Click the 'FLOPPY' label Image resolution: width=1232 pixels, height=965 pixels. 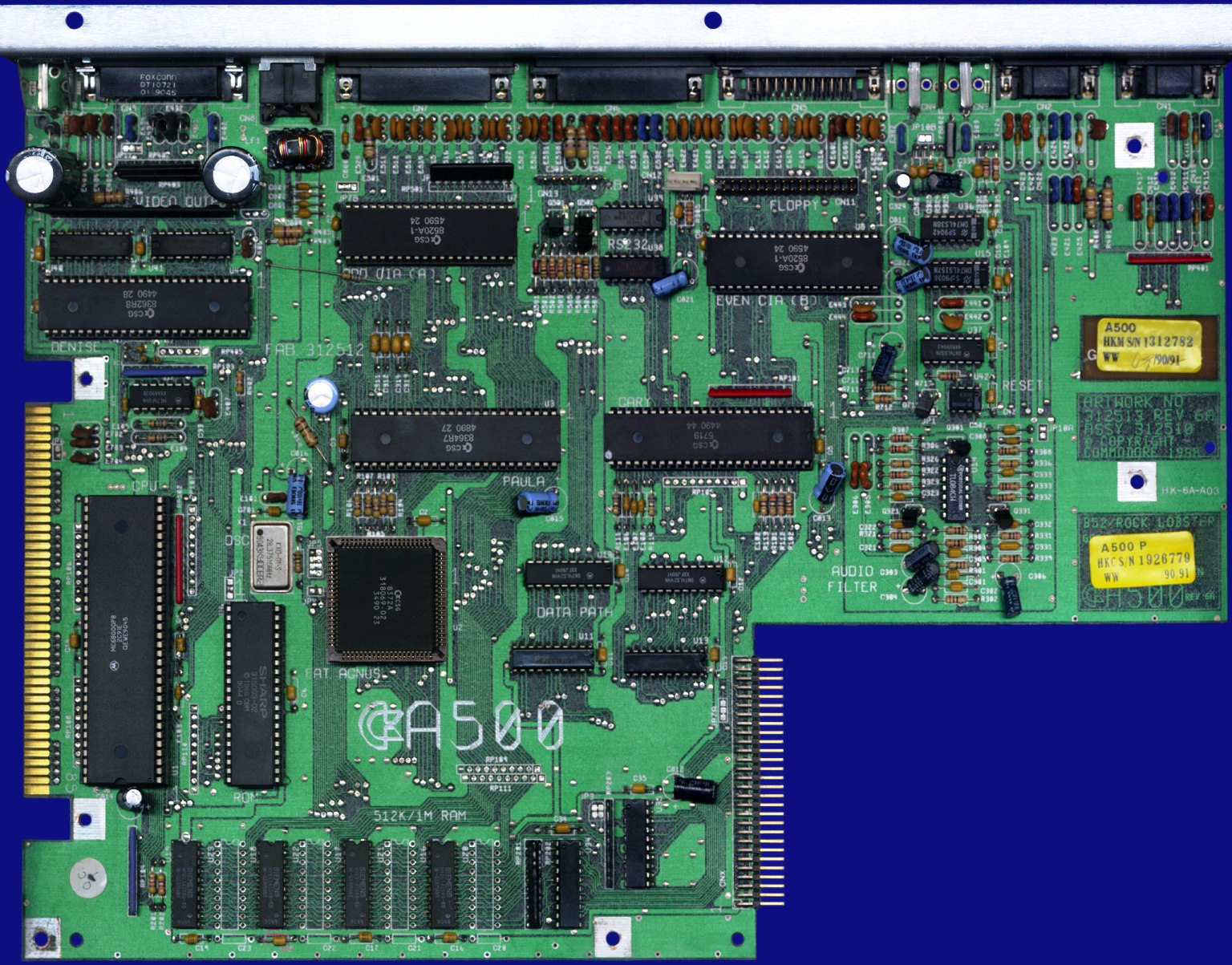[793, 205]
